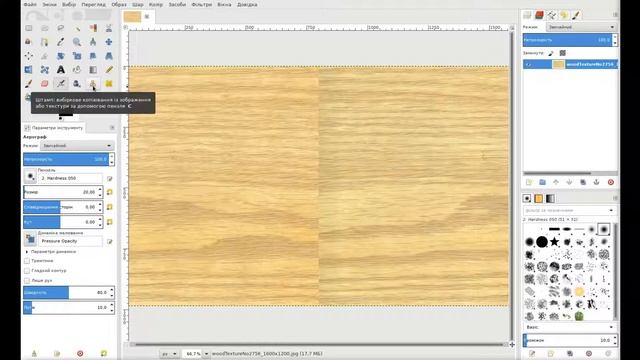Open the Файл menu

30,4
